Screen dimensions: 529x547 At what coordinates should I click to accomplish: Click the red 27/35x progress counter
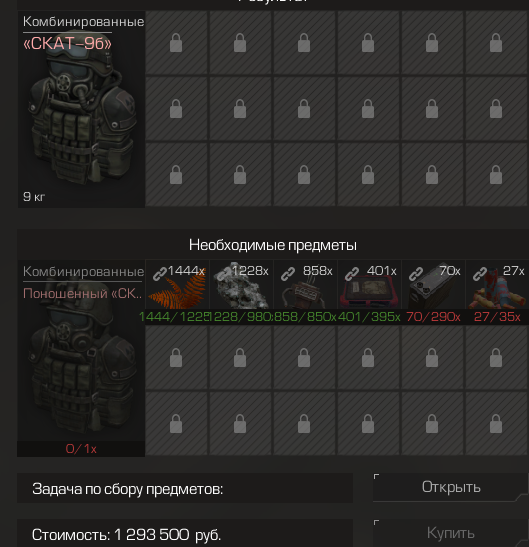click(x=497, y=317)
